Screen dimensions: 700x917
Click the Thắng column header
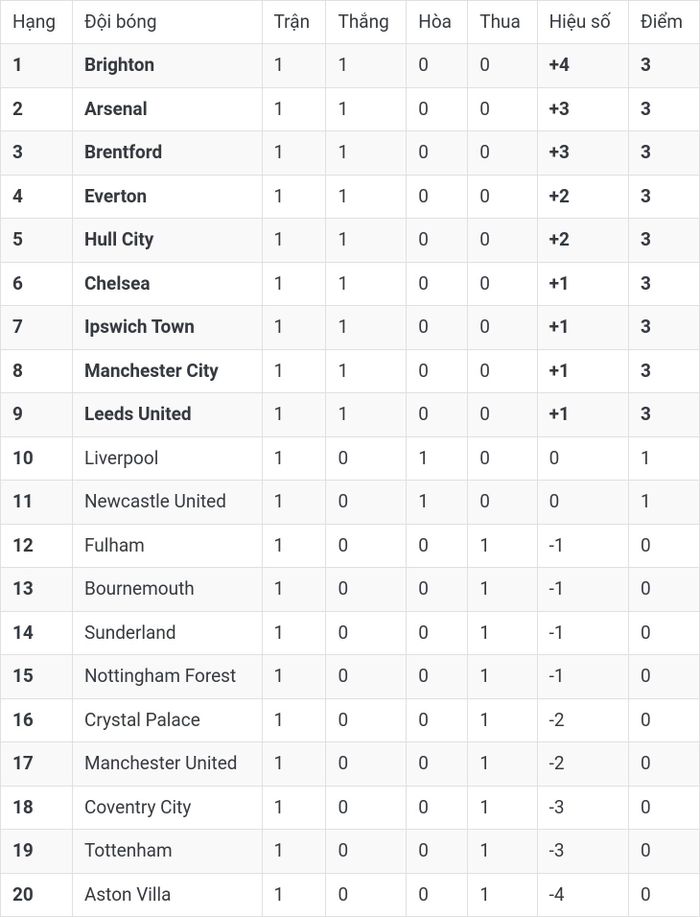(x=363, y=22)
